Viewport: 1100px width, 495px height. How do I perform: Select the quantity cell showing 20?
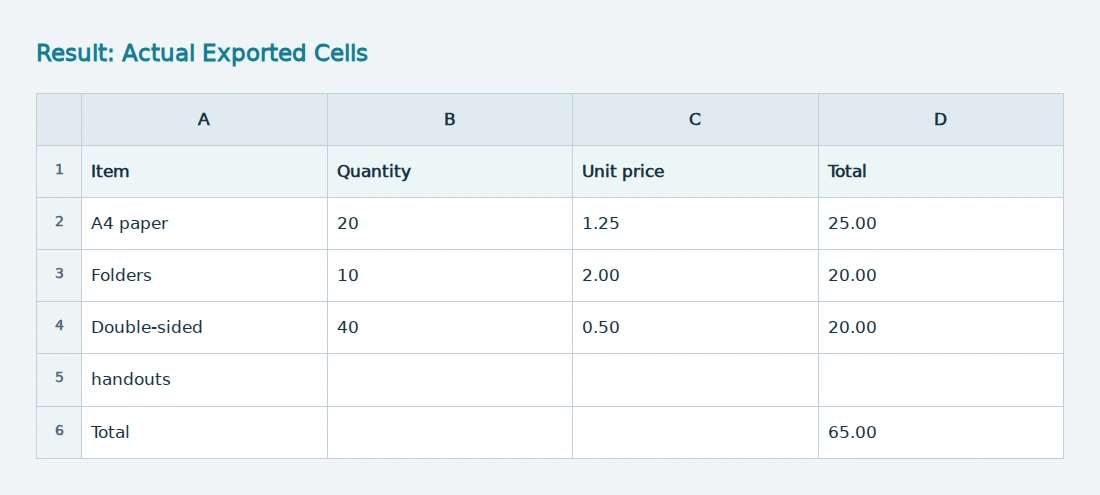[450, 223]
